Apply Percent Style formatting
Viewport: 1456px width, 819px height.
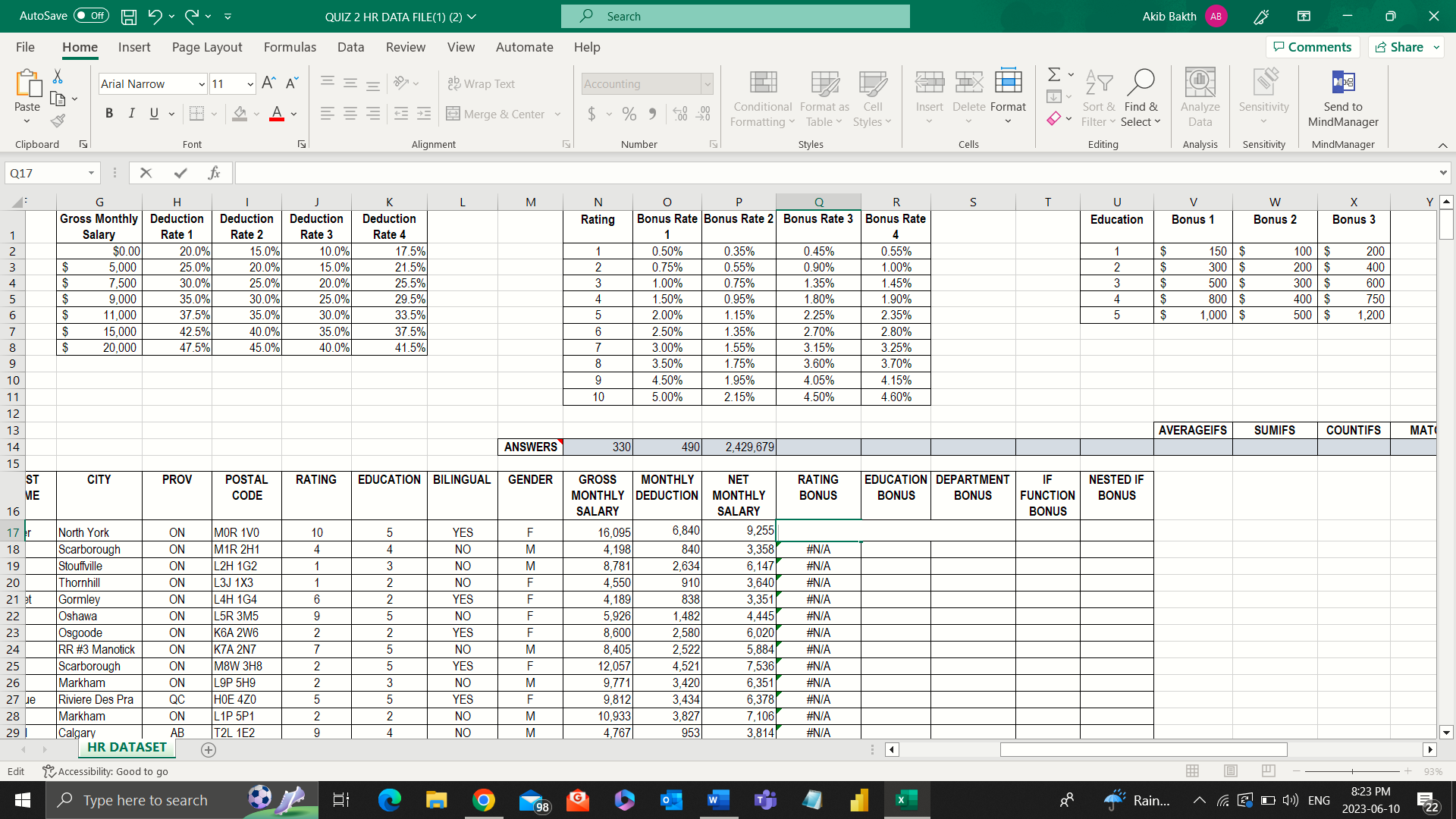[629, 113]
